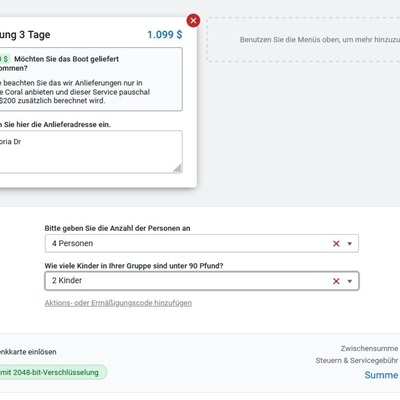
Task: Open the 4 Personen combo box
Action: tap(202, 243)
